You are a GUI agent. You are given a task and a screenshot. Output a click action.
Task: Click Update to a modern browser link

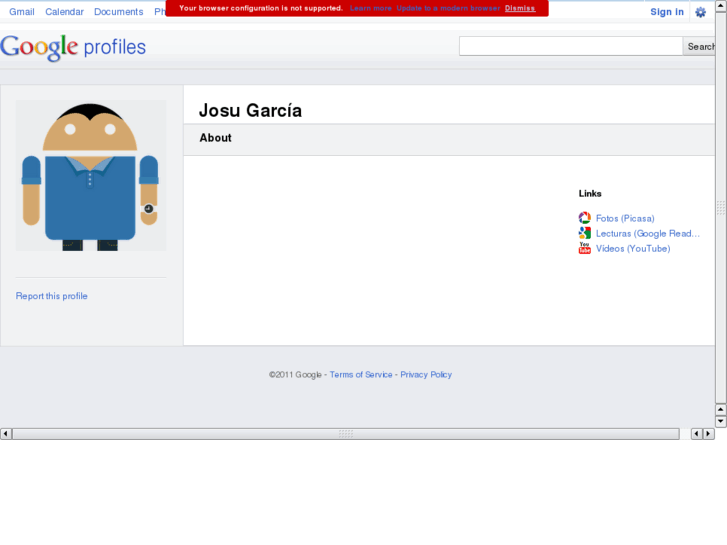coord(448,8)
